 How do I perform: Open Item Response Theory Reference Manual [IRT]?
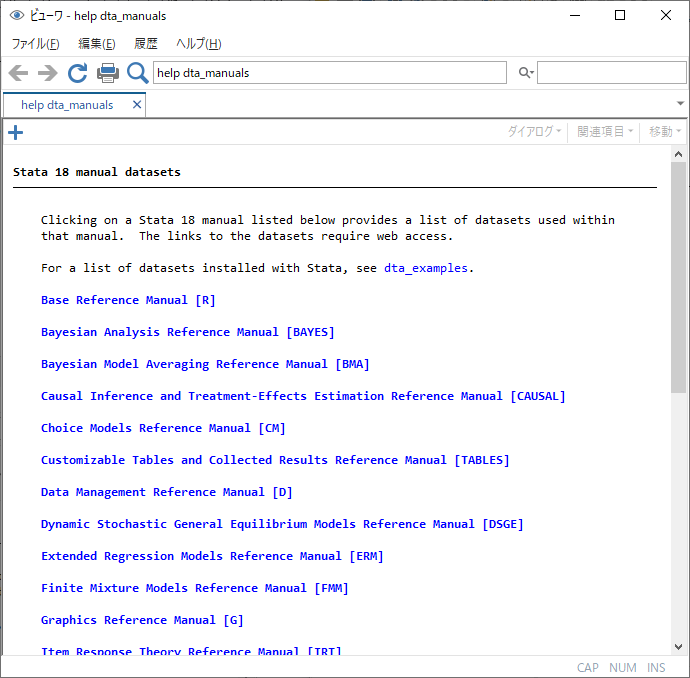[191, 651]
